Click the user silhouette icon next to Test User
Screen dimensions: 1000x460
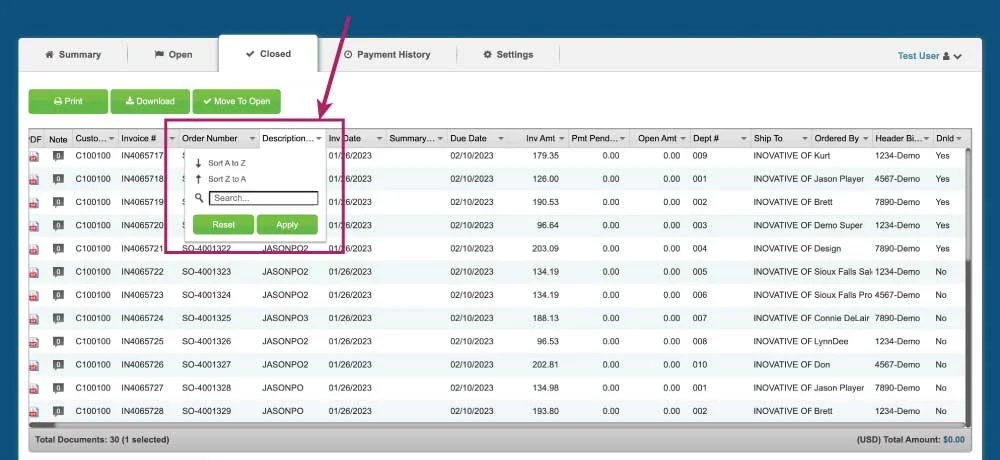pos(946,56)
